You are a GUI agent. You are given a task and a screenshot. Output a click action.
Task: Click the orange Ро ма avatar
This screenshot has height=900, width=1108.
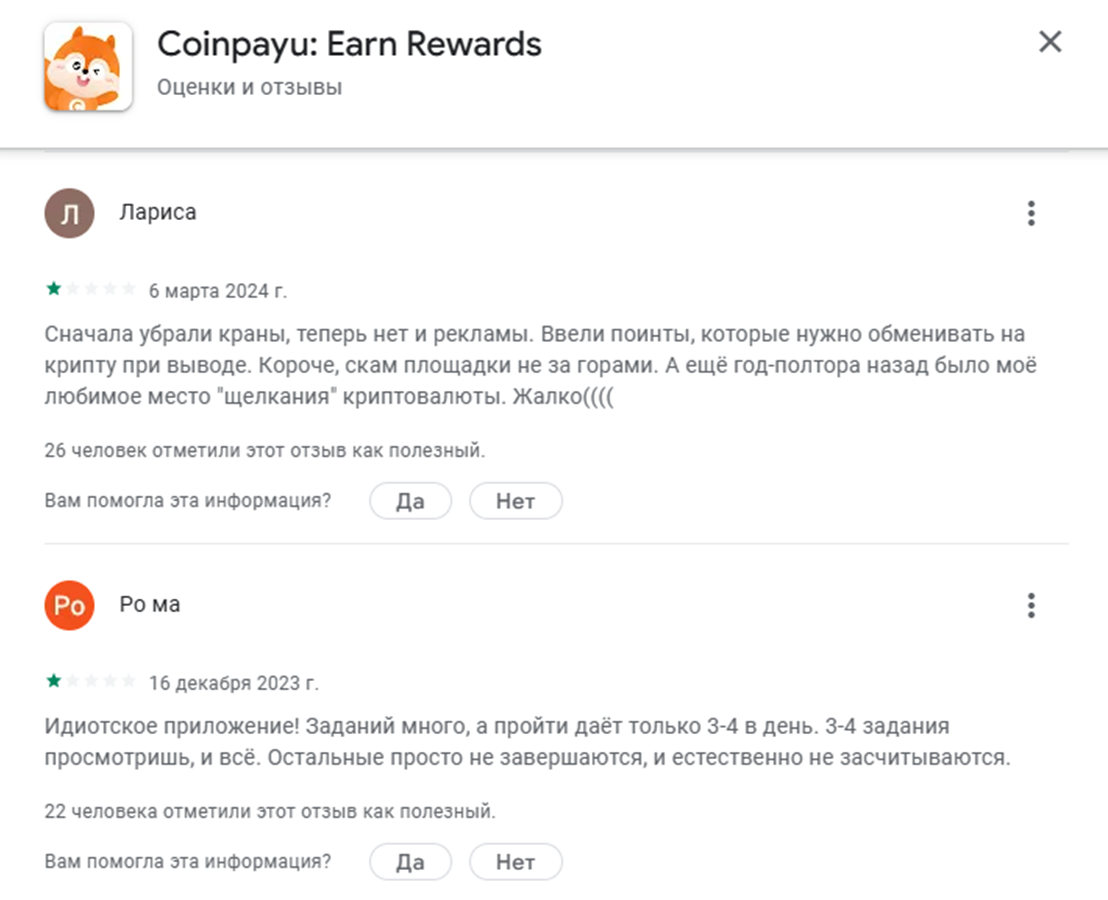tap(69, 605)
